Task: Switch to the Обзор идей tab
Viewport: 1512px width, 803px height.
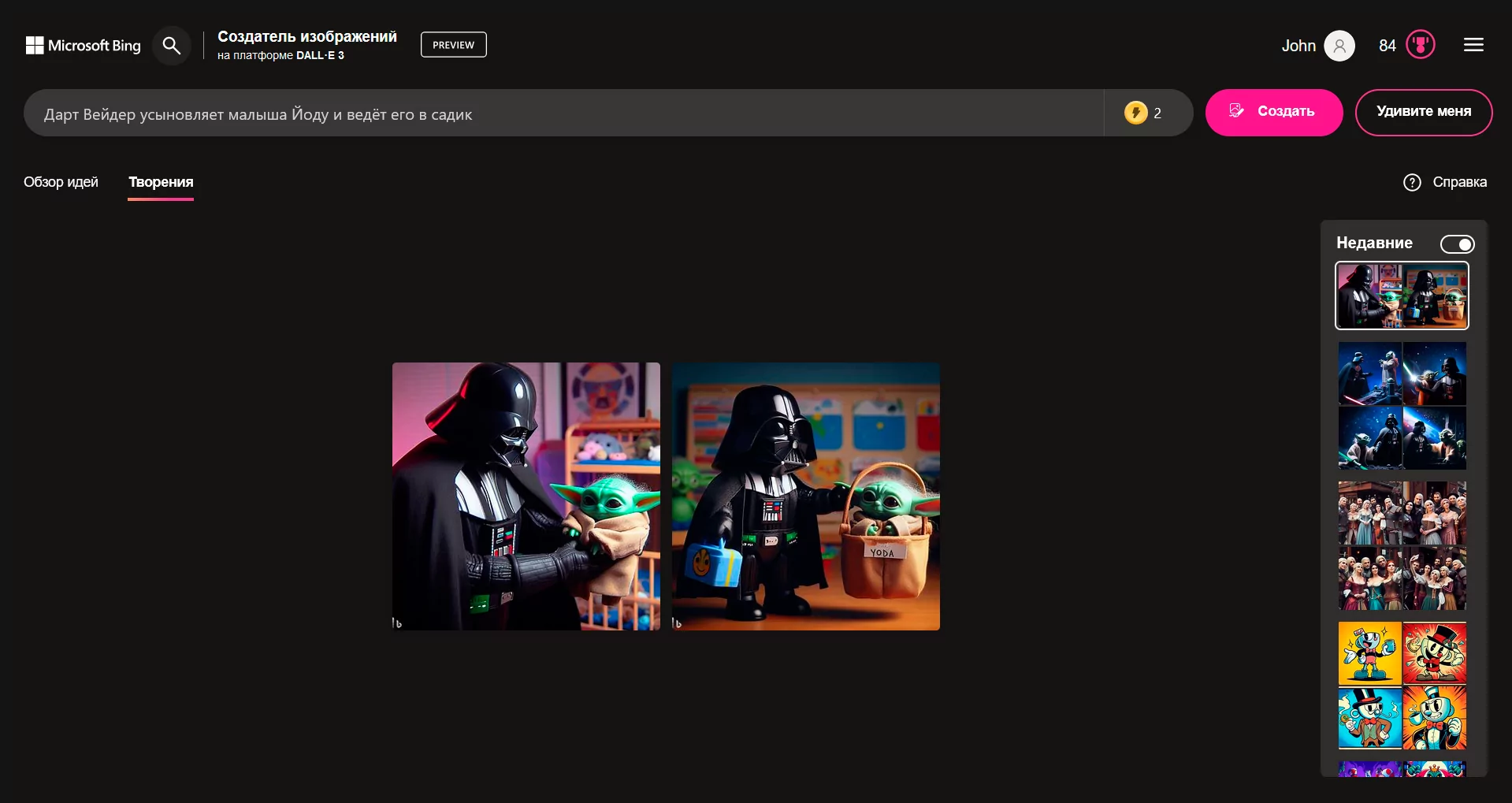Action: click(x=61, y=182)
